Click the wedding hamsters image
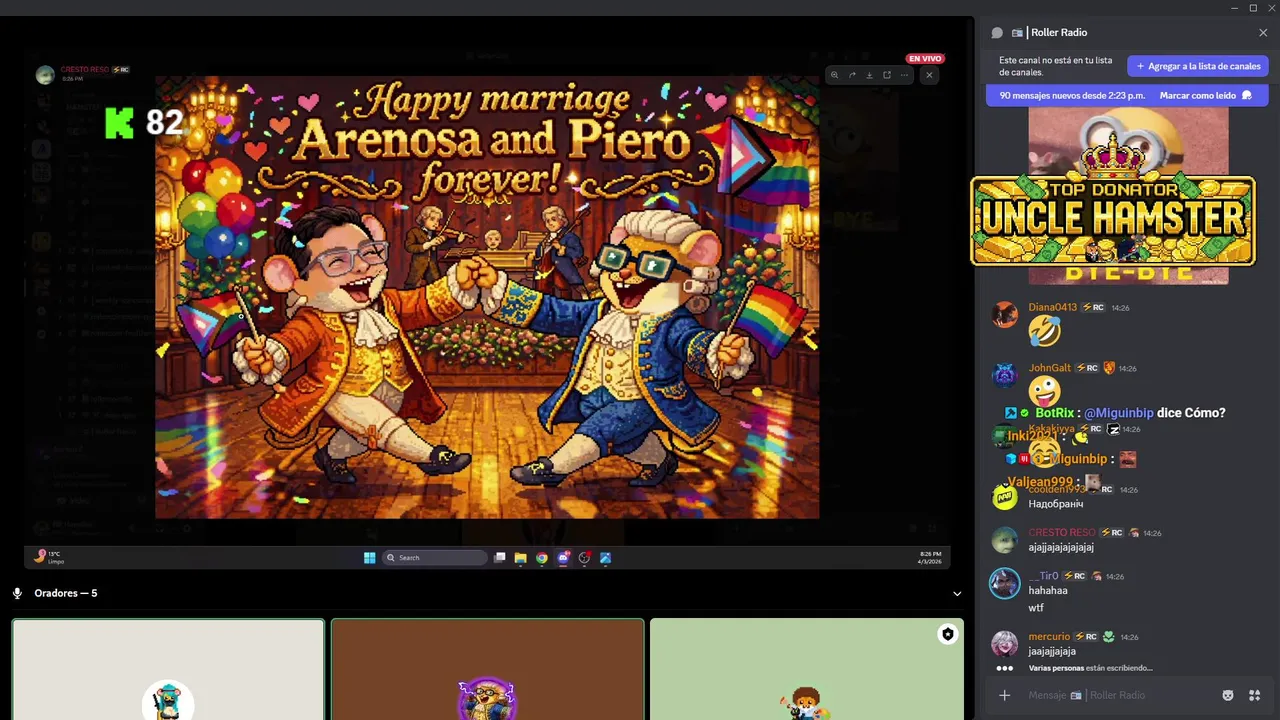Viewport: 1280px width, 720px height. (487, 297)
